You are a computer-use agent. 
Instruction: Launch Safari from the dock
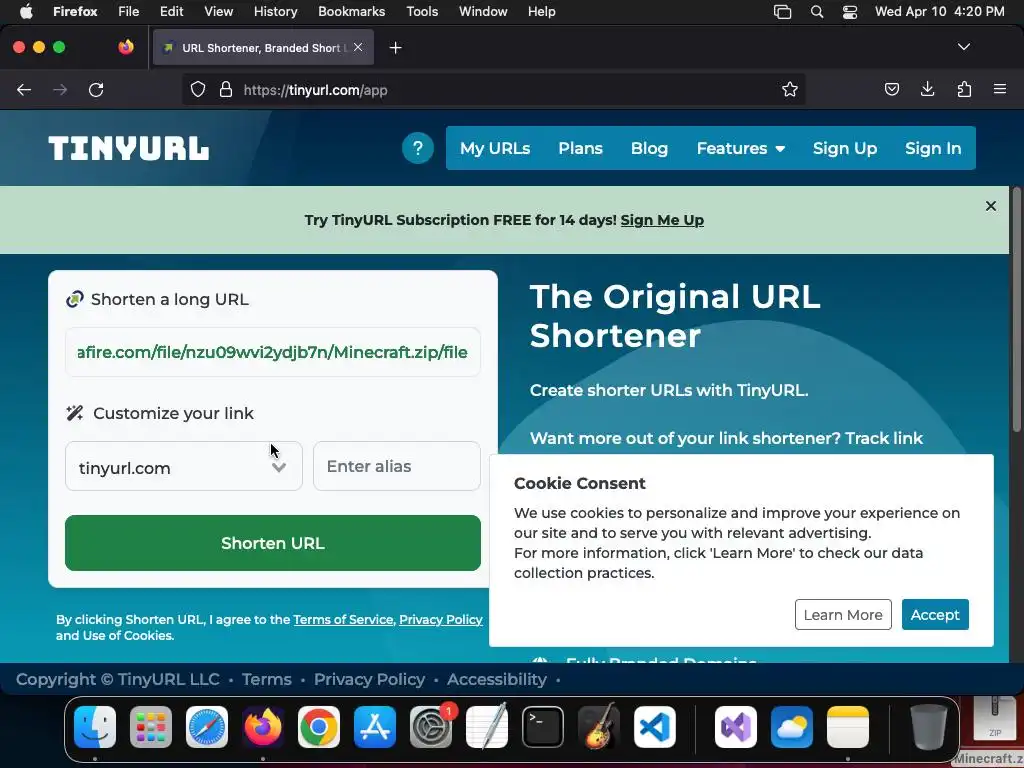[x=207, y=727]
